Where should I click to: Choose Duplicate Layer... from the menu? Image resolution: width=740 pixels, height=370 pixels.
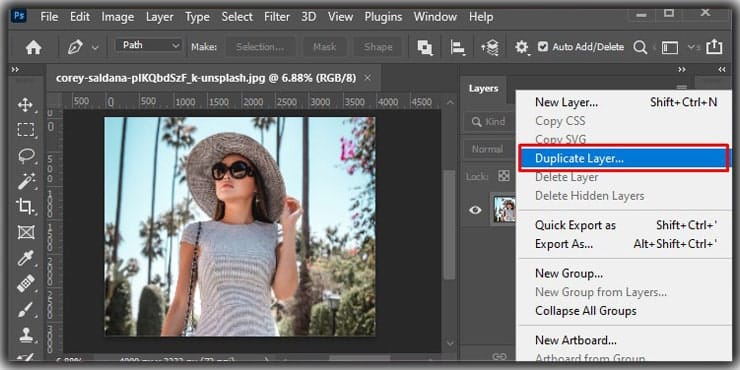click(x=623, y=159)
